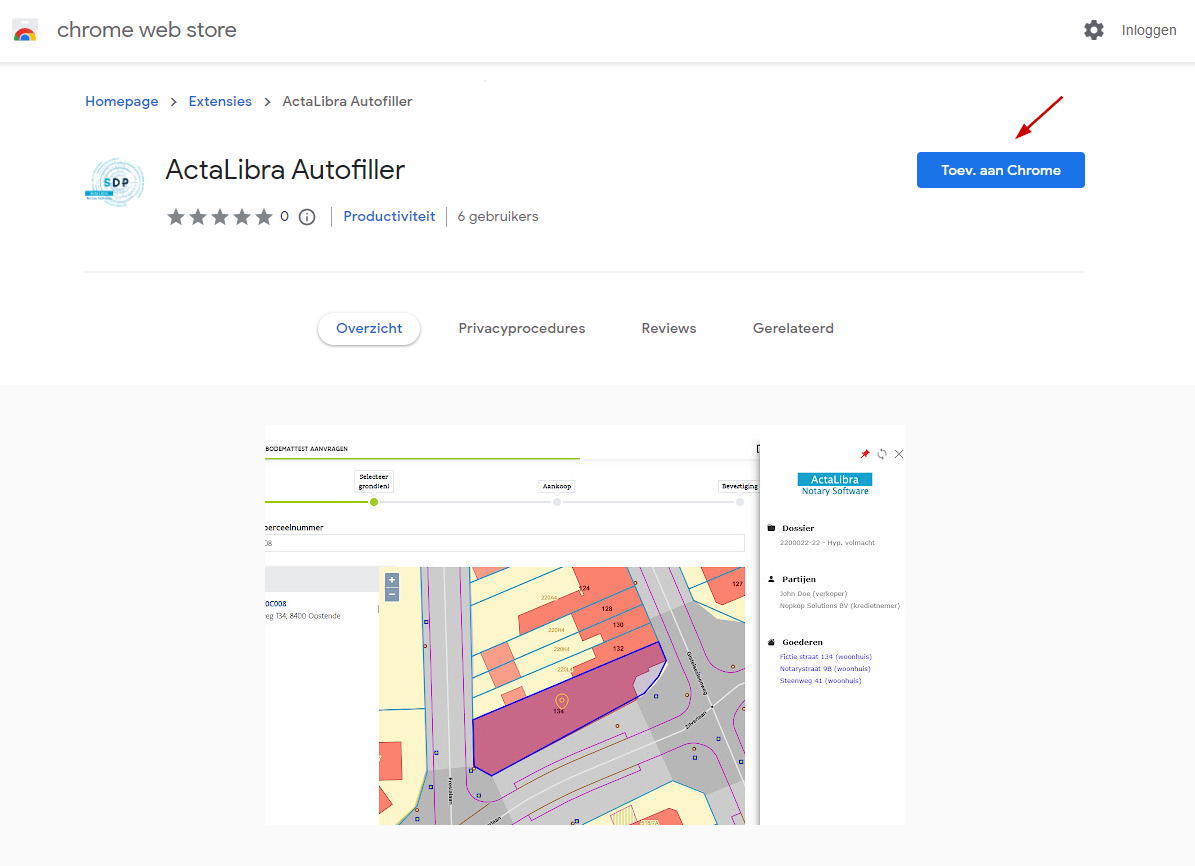Click 'John Doe (verkoper)' text
1195x866 pixels.
tap(813, 593)
